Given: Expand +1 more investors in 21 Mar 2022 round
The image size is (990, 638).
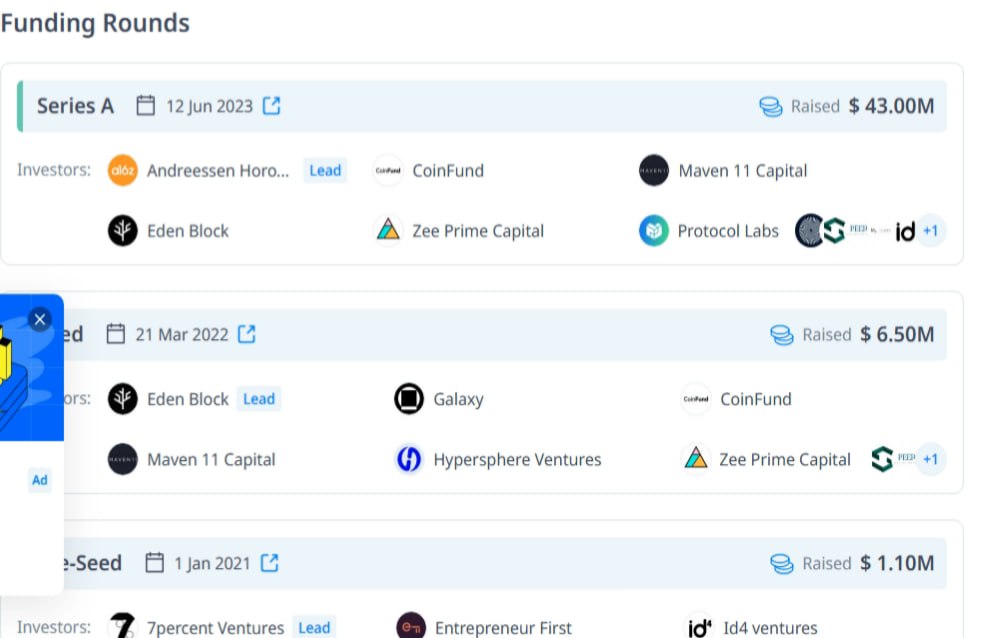Looking at the screenshot, I should [x=931, y=459].
